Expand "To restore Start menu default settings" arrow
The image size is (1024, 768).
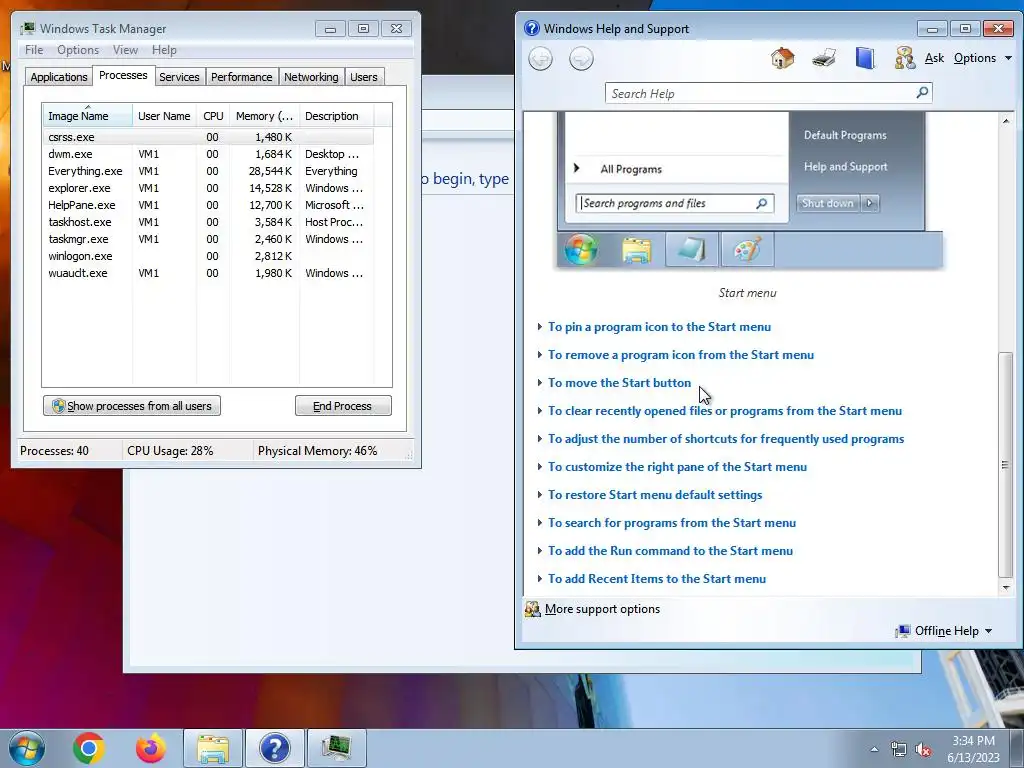click(x=539, y=495)
